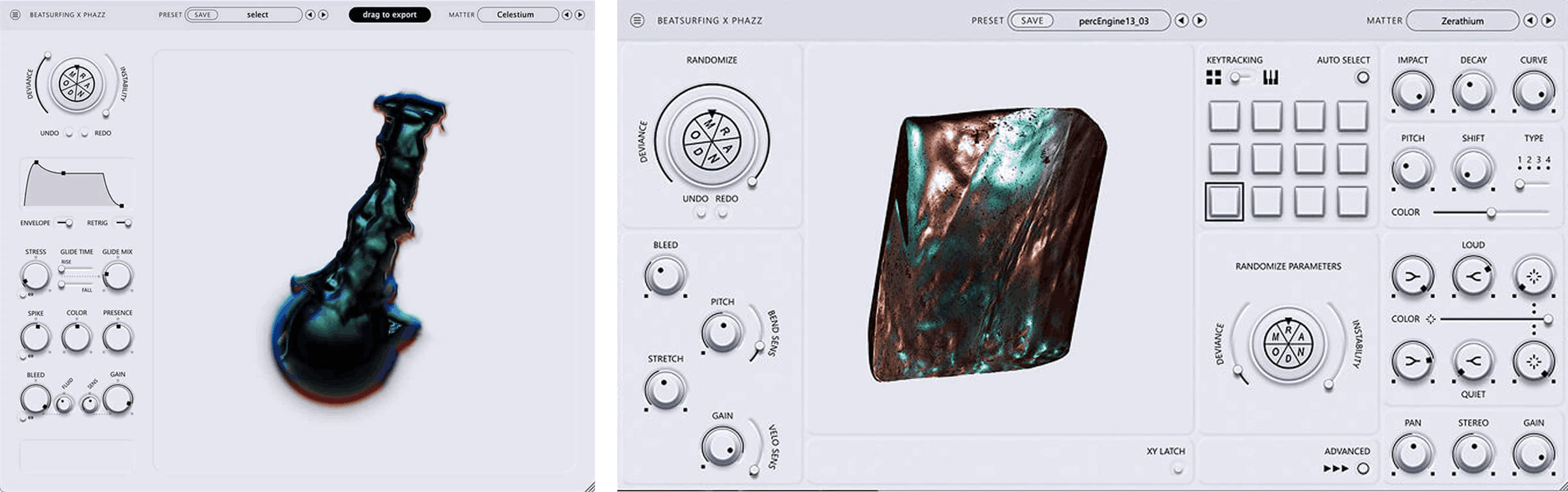The image size is (1568, 492).
Task: Click the keytracking pad grid icon
Action: tap(1214, 78)
